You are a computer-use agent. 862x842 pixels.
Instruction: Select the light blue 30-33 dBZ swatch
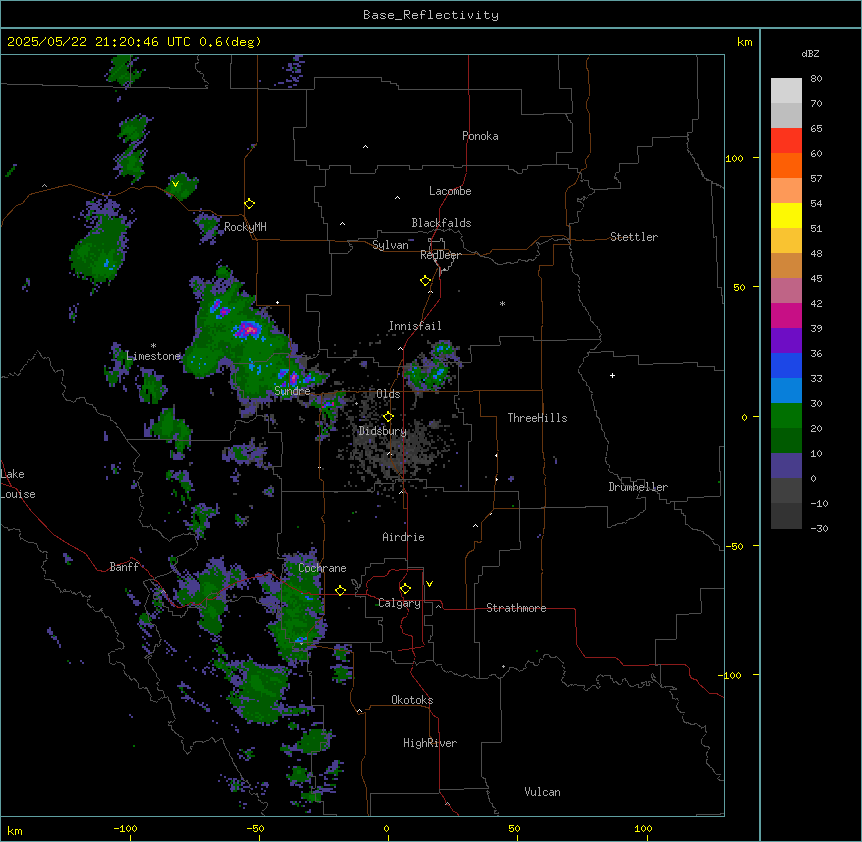coord(786,390)
